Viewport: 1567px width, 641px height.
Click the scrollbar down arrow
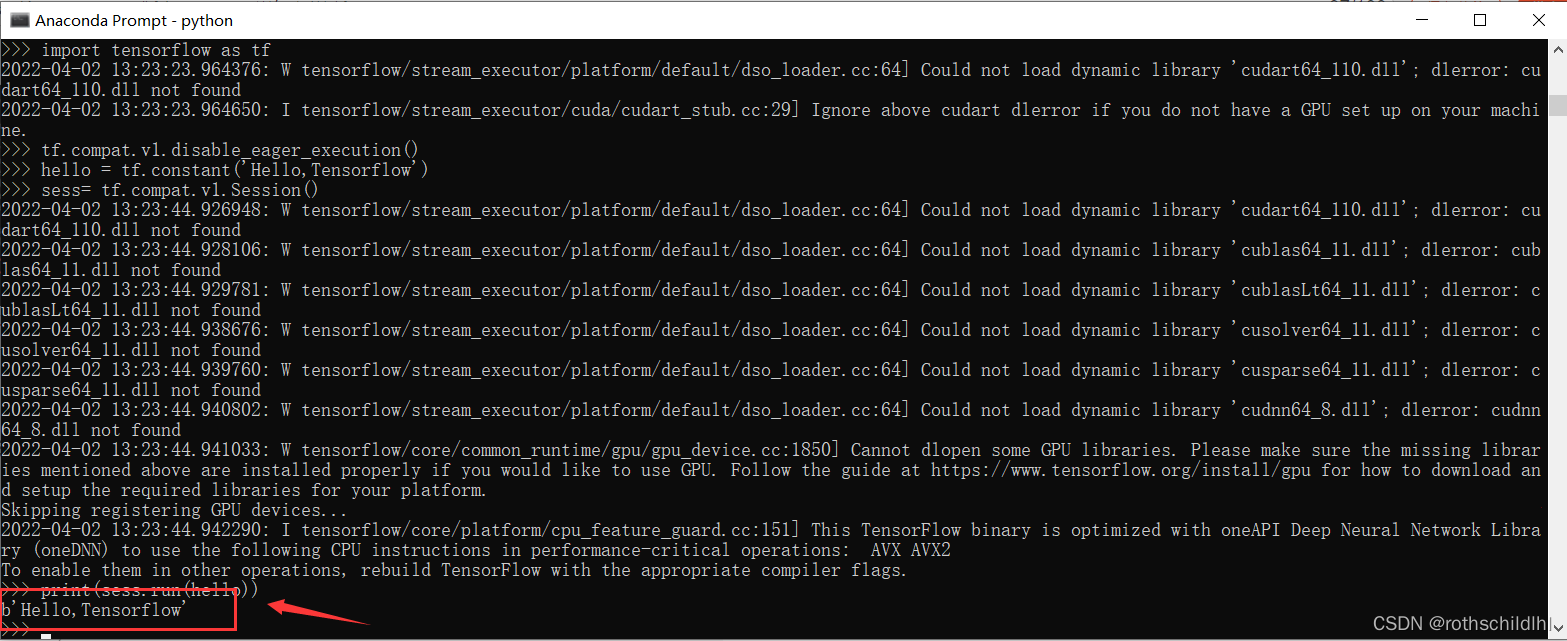pyautogui.click(x=1556, y=630)
